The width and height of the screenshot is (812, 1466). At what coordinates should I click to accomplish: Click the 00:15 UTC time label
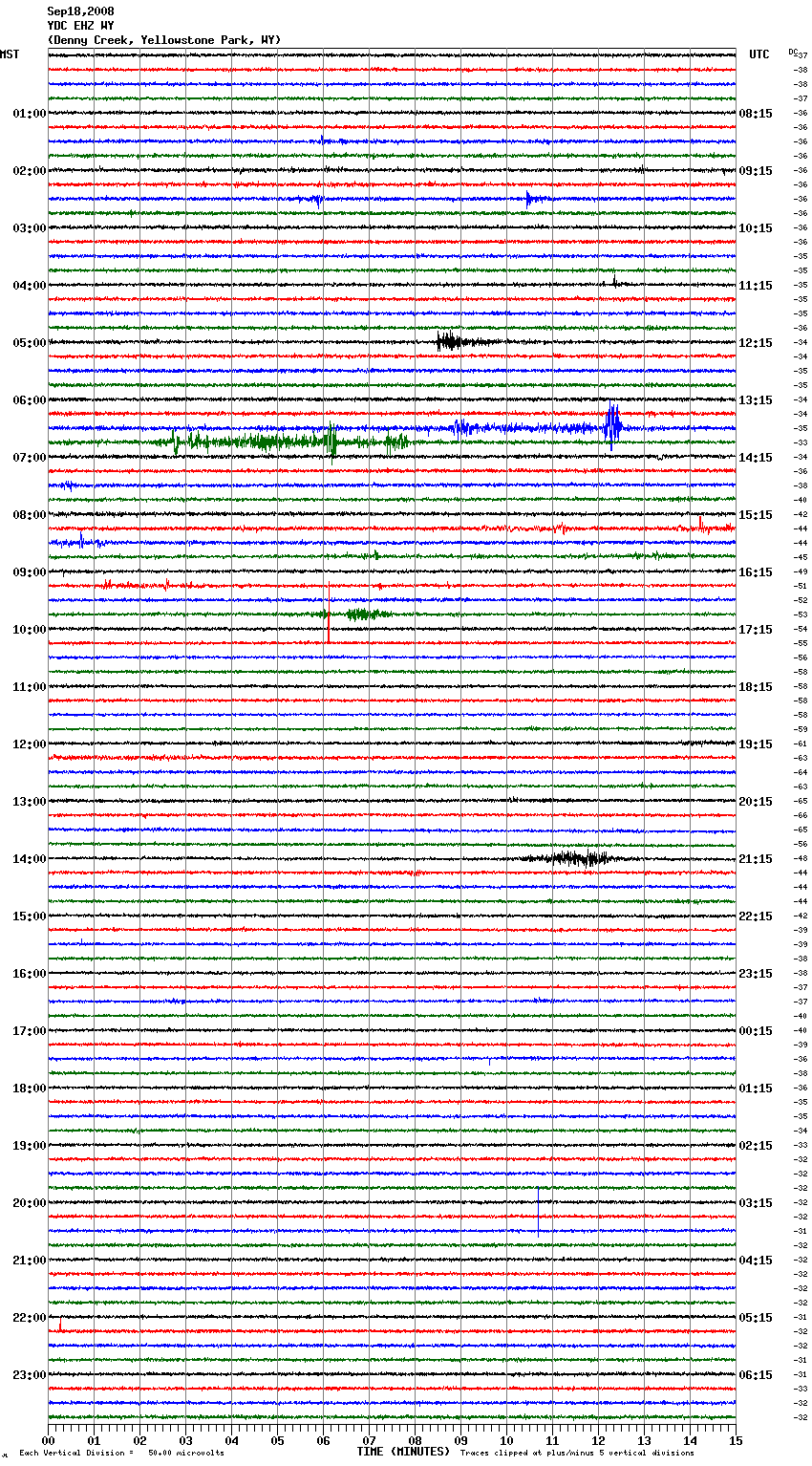coord(756,1031)
